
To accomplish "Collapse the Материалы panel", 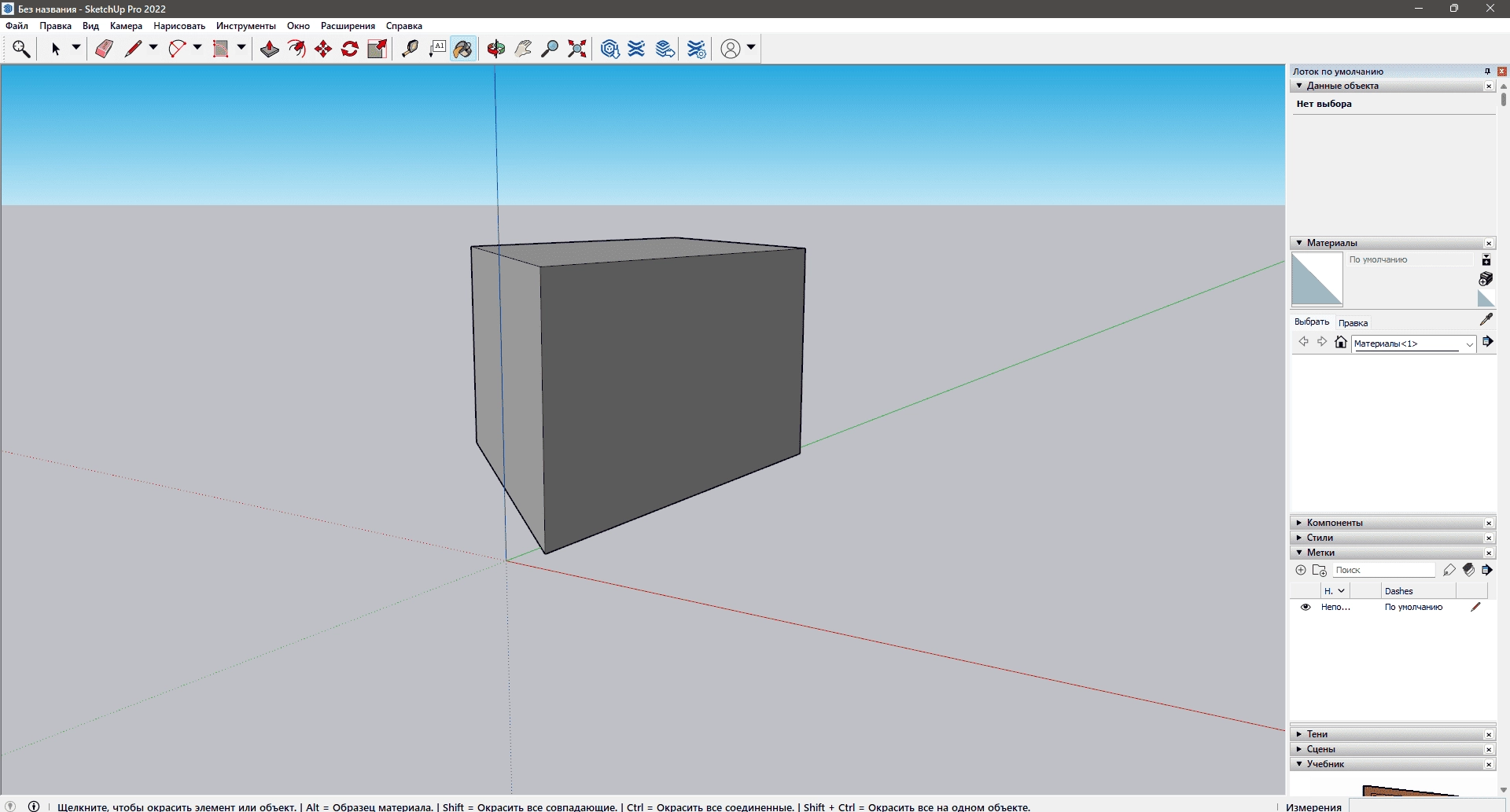I will point(1299,243).
